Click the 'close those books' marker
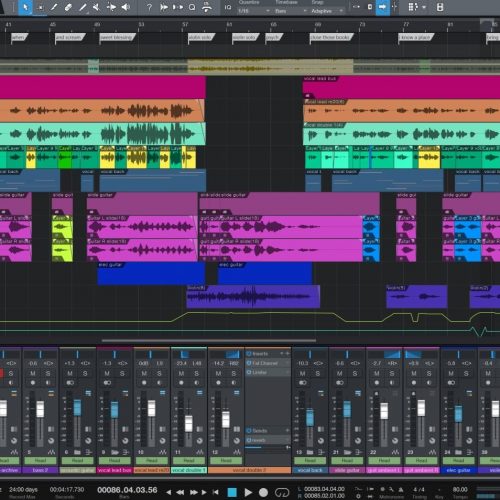This screenshot has height=500, width=500. (331, 37)
